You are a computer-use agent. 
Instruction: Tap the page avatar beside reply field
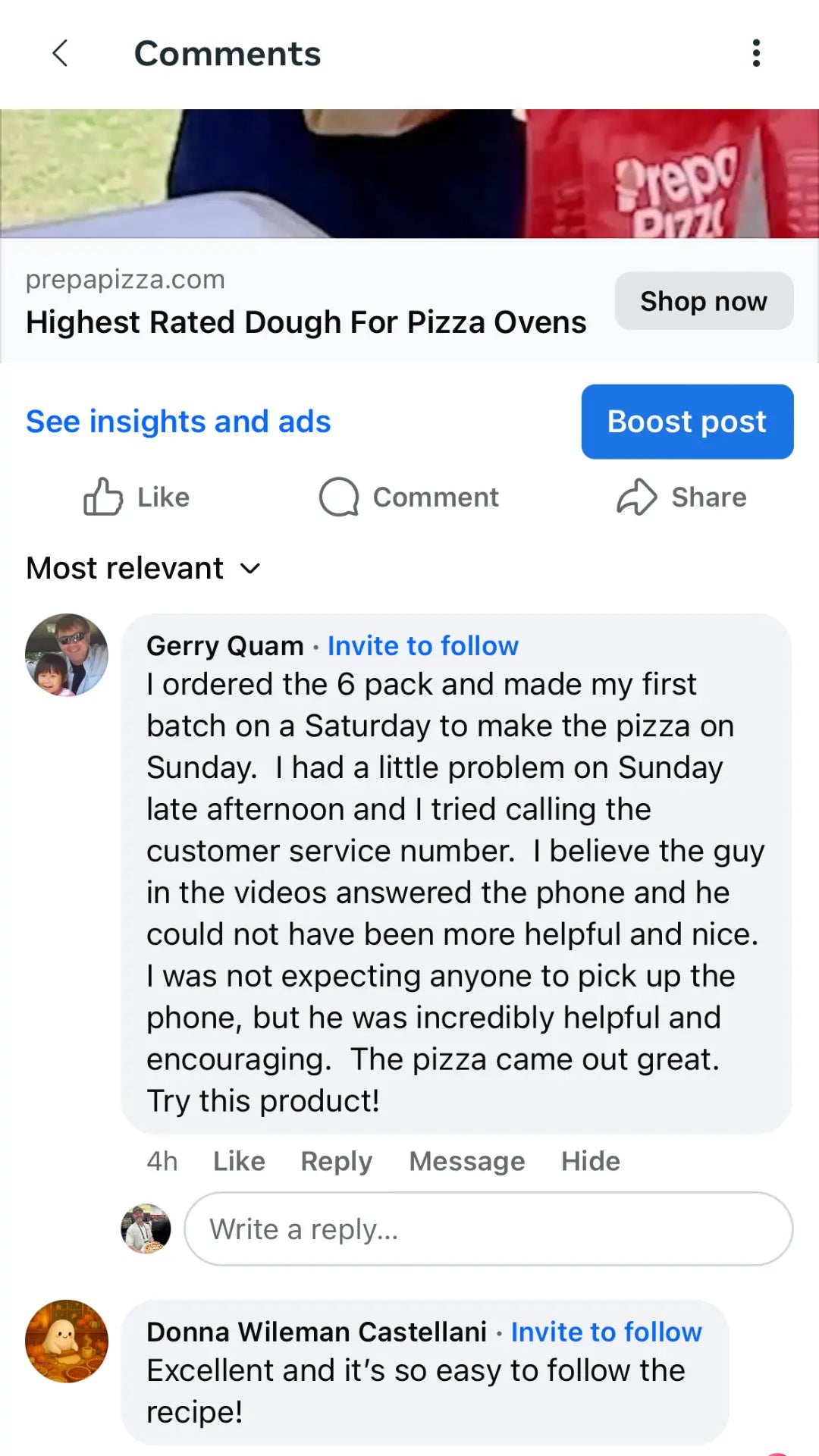click(146, 1228)
